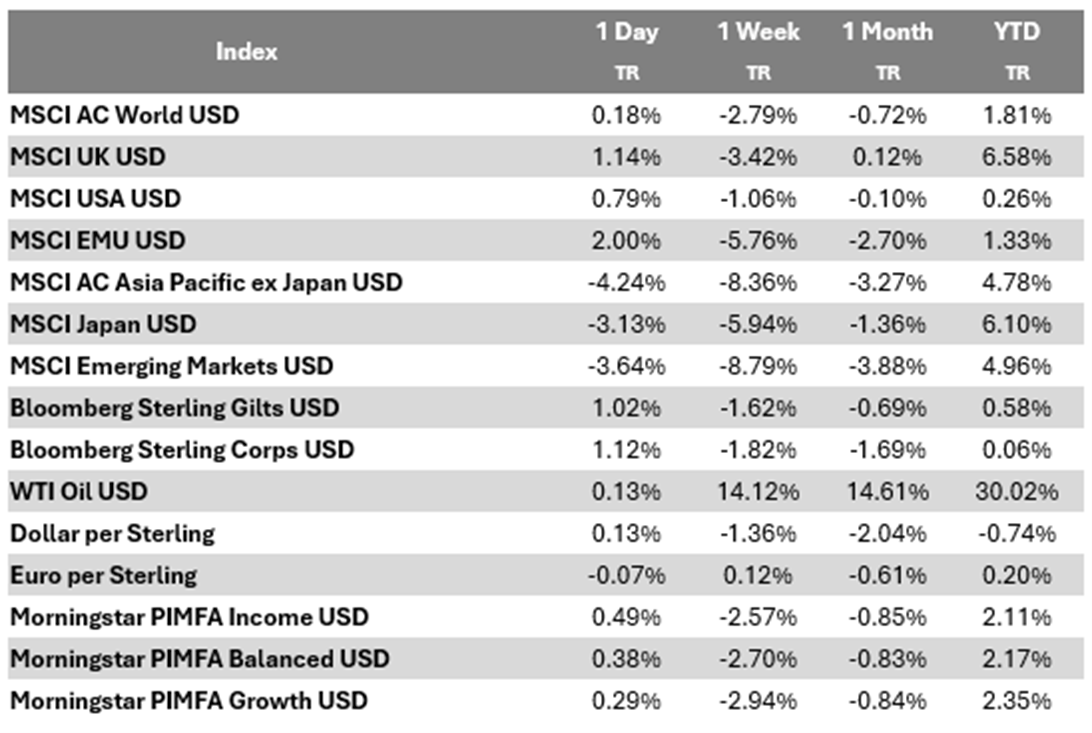Select the Euro per Sterling label
The height and width of the screenshot is (733, 1092).
[104, 576]
